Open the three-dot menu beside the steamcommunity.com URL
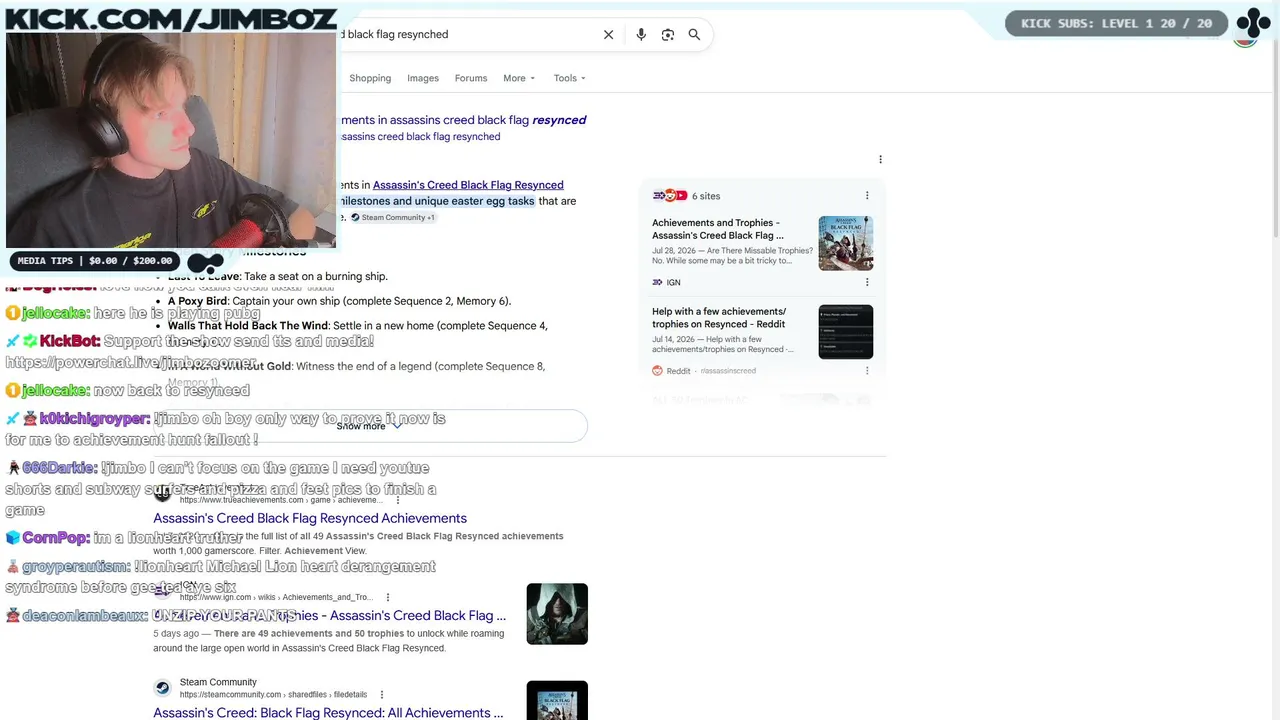1280x720 pixels. pos(382,695)
